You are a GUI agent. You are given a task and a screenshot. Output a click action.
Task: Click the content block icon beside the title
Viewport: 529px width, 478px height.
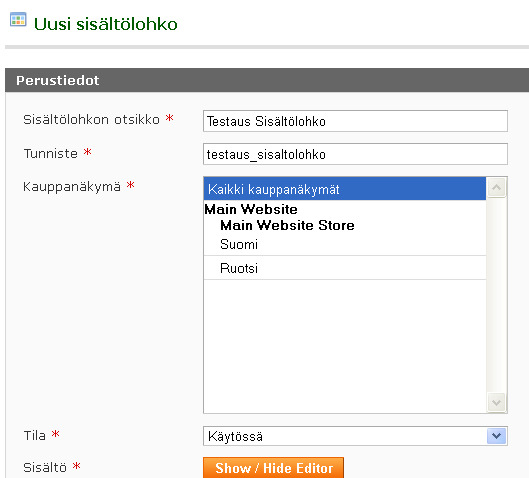coord(18,19)
